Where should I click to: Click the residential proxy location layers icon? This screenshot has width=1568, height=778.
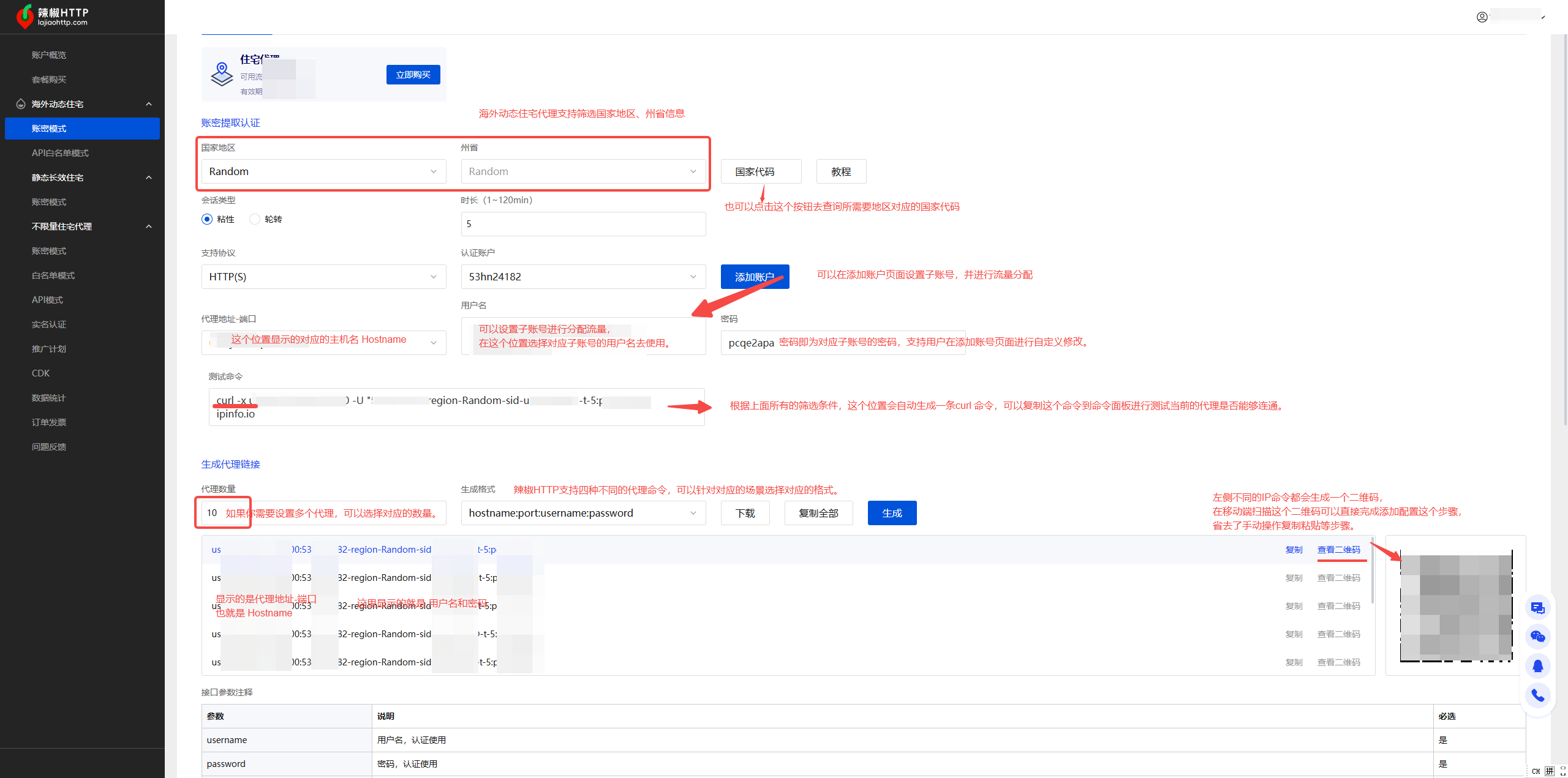point(222,74)
